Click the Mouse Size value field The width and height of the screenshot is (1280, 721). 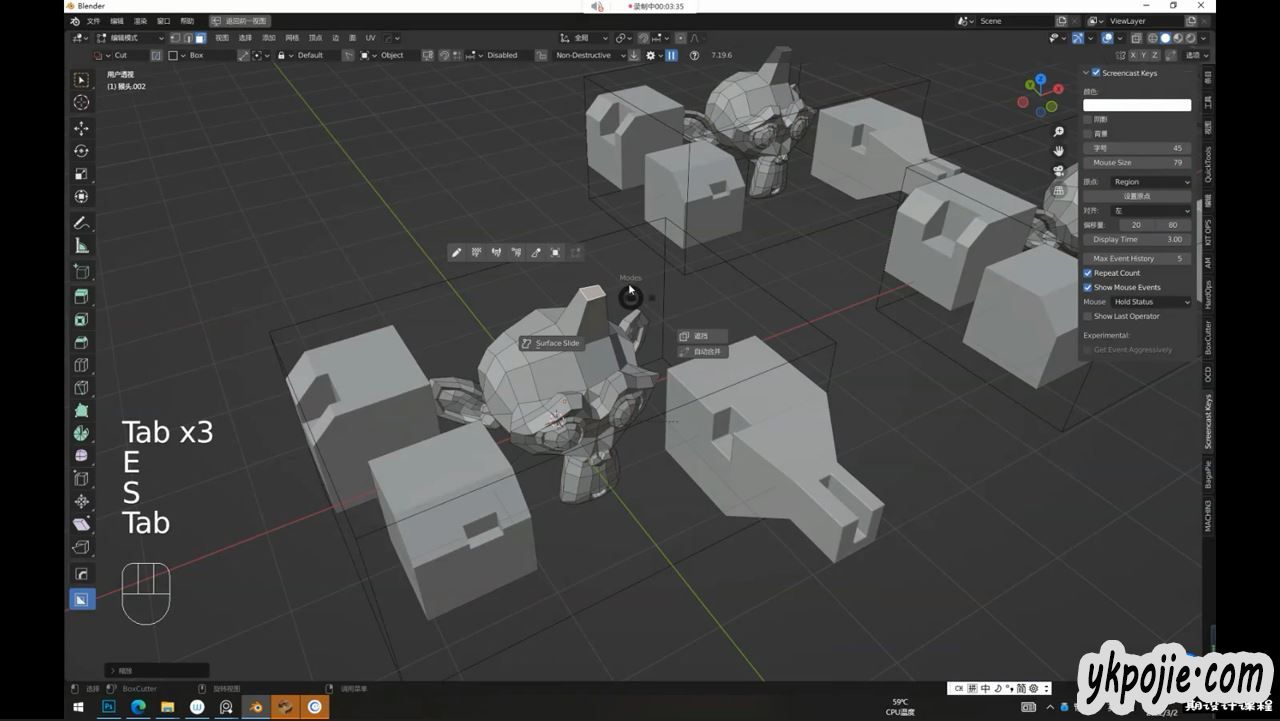(x=1137, y=162)
